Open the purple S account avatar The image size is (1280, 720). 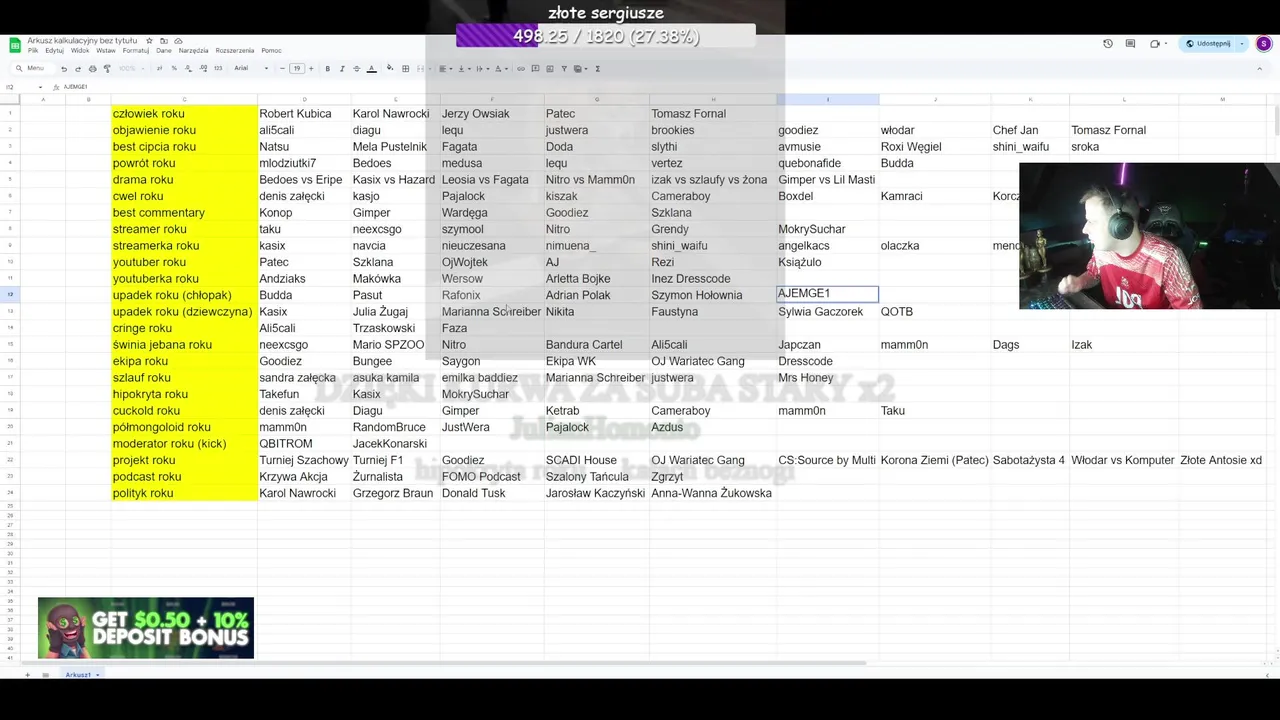[x=1264, y=44]
